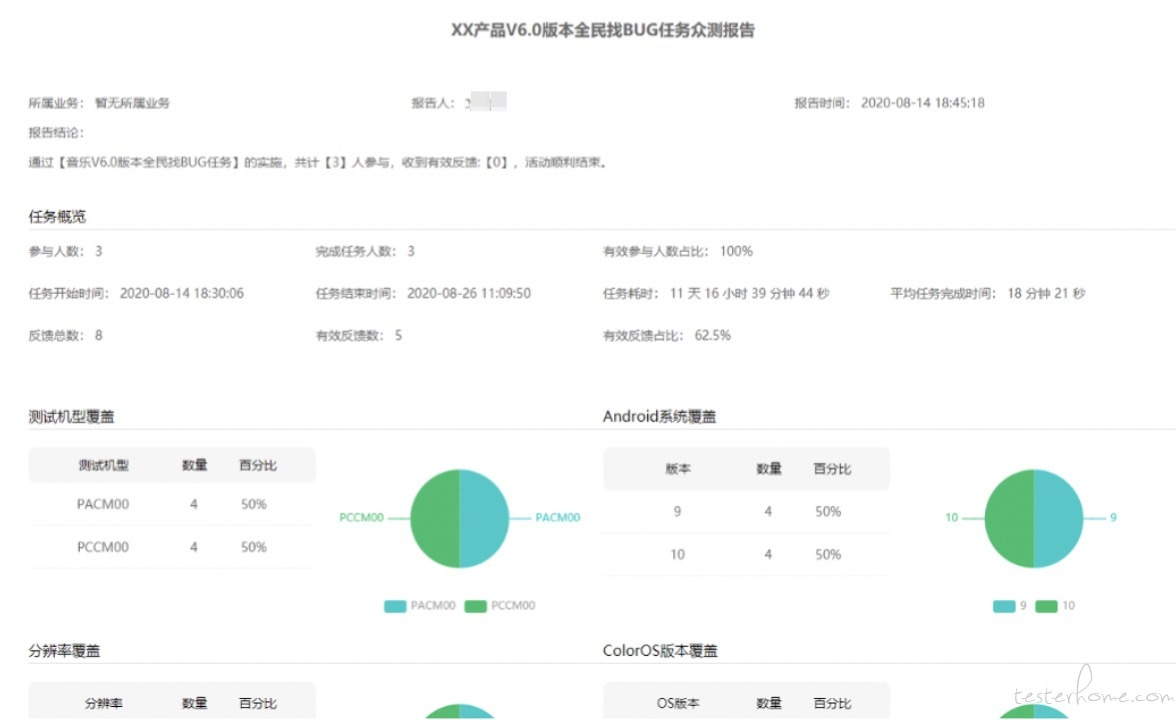1176x720 pixels.
Task: Click the 50% cell in the PCCM00 row
Action: coord(254,548)
